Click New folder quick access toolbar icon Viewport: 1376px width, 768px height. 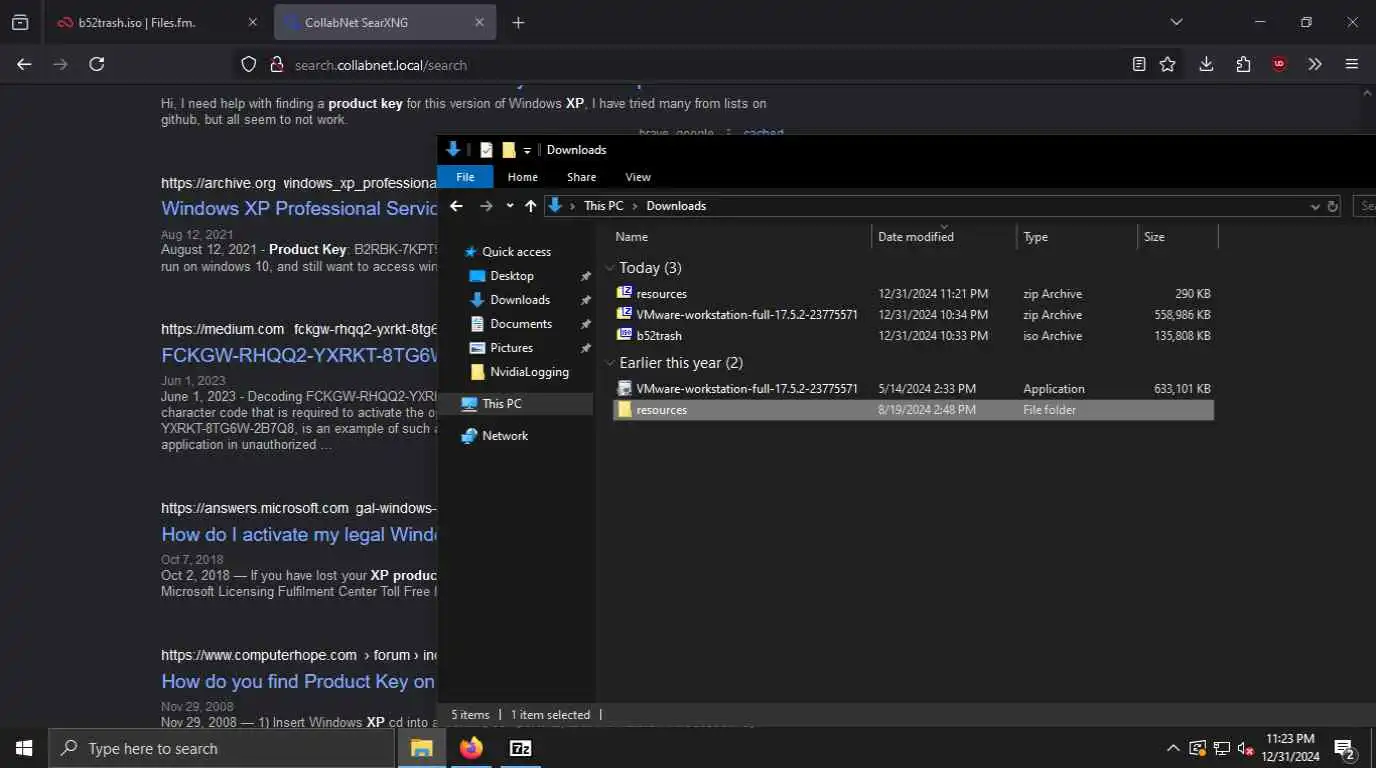click(508, 150)
